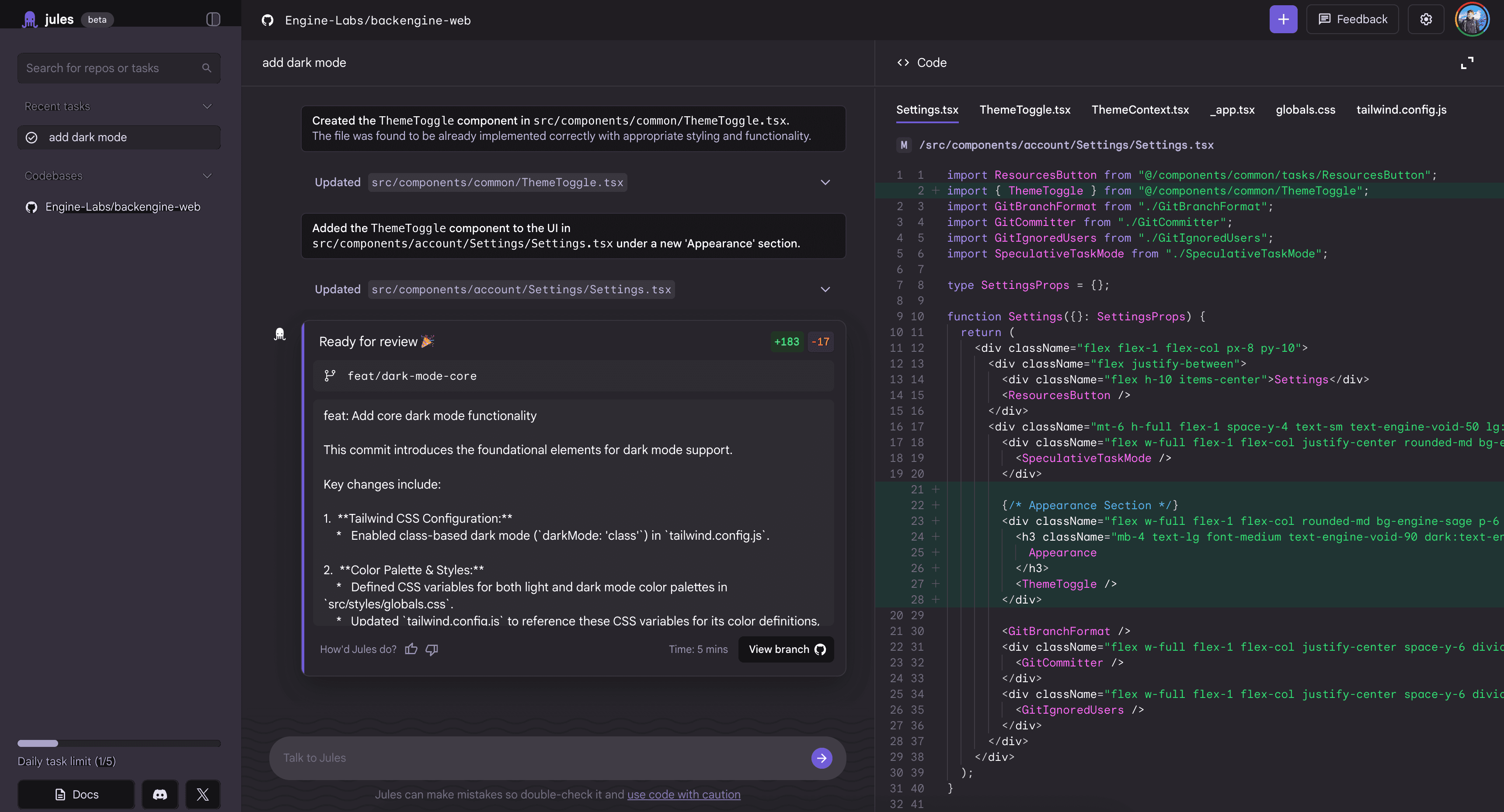Open the Discord community link
This screenshot has height=812, width=1504.
[x=160, y=795]
